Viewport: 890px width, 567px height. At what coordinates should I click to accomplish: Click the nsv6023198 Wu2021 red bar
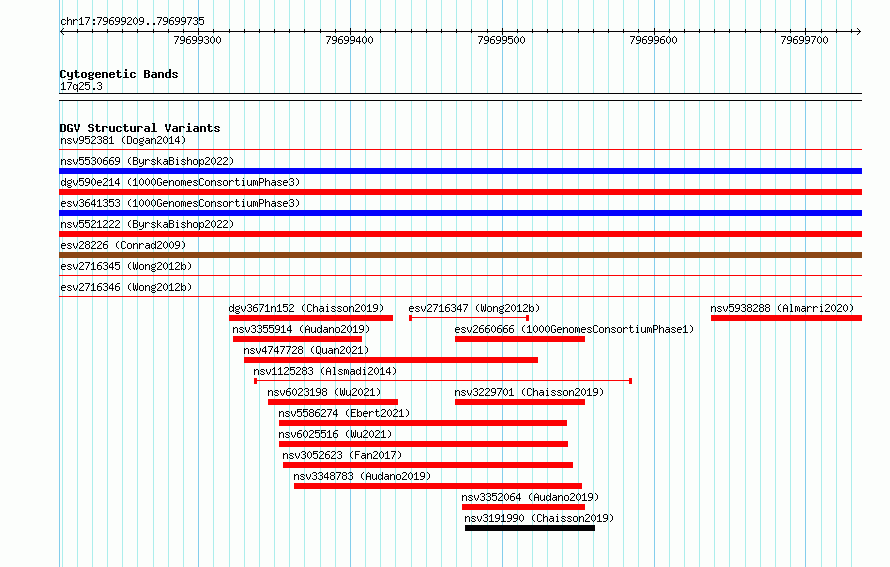(x=333, y=402)
